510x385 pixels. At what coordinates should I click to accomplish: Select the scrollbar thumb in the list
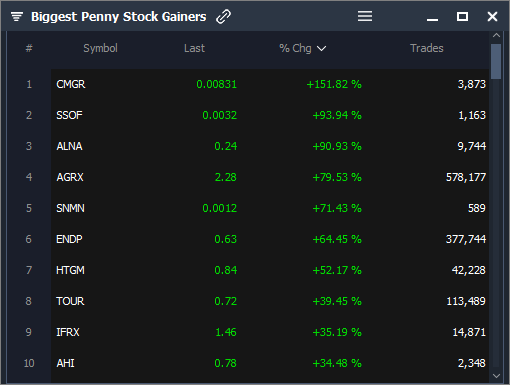pos(496,62)
